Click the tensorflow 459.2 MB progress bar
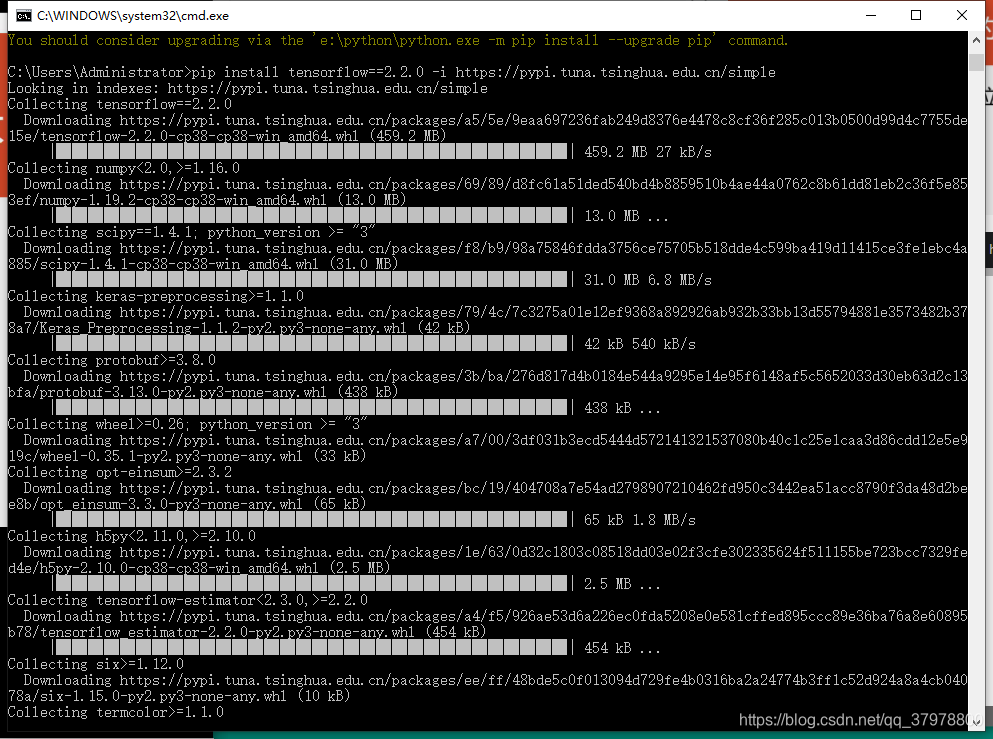 tap(312, 151)
